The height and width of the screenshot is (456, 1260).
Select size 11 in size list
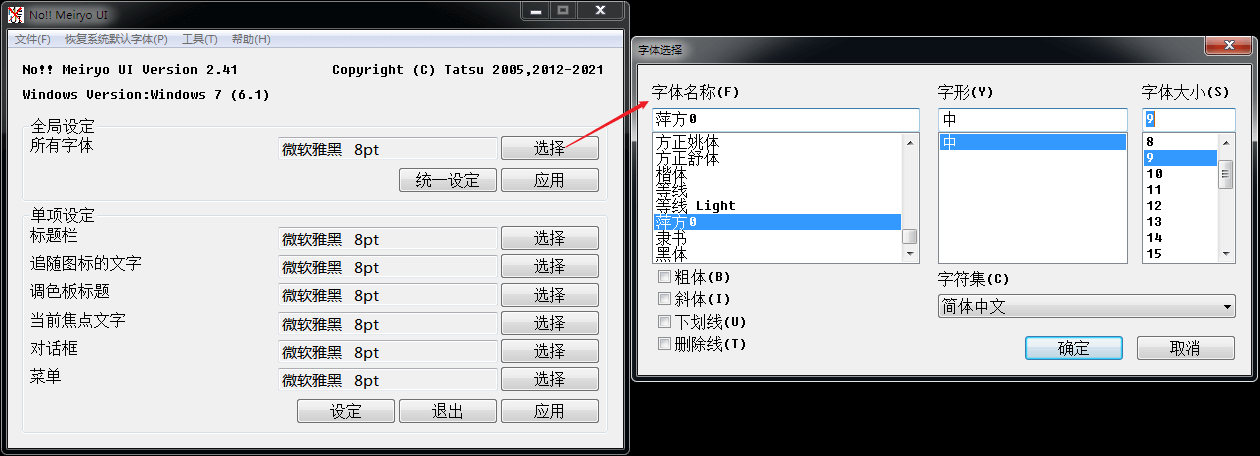[1180, 190]
